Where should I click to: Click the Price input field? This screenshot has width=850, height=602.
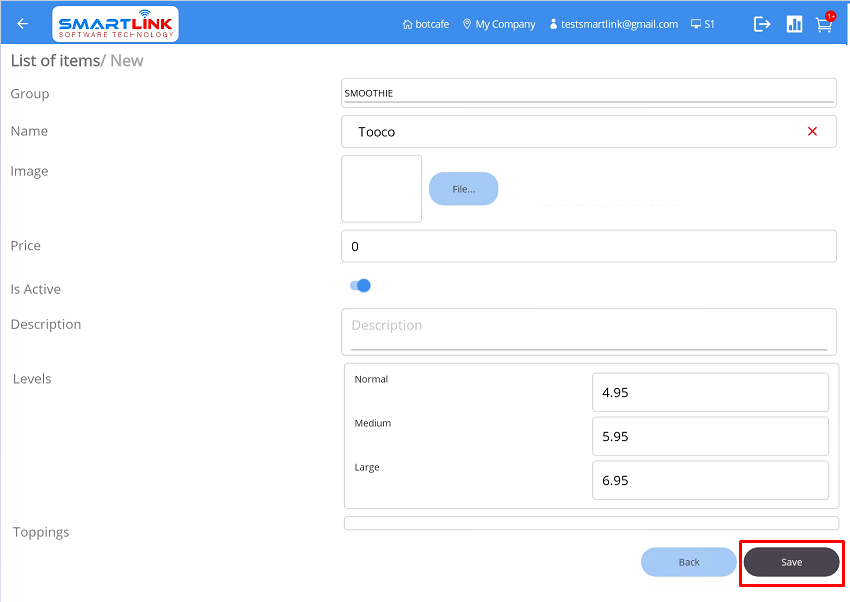[x=588, y=246]
